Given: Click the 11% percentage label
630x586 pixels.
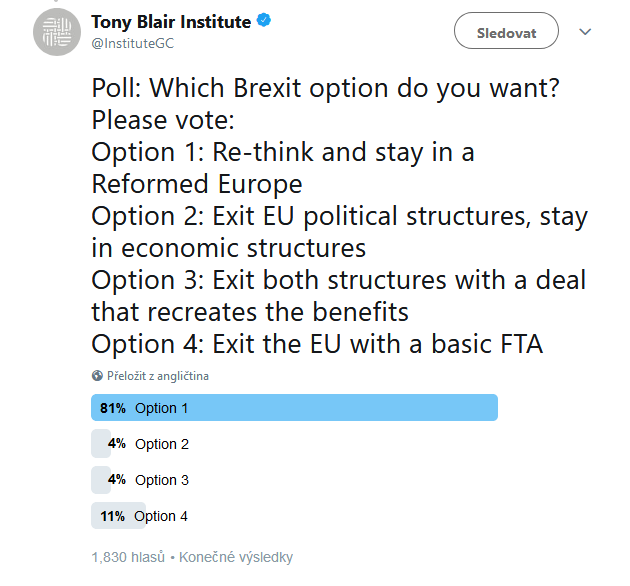Looking at the screenshot, I should (112, 516).
